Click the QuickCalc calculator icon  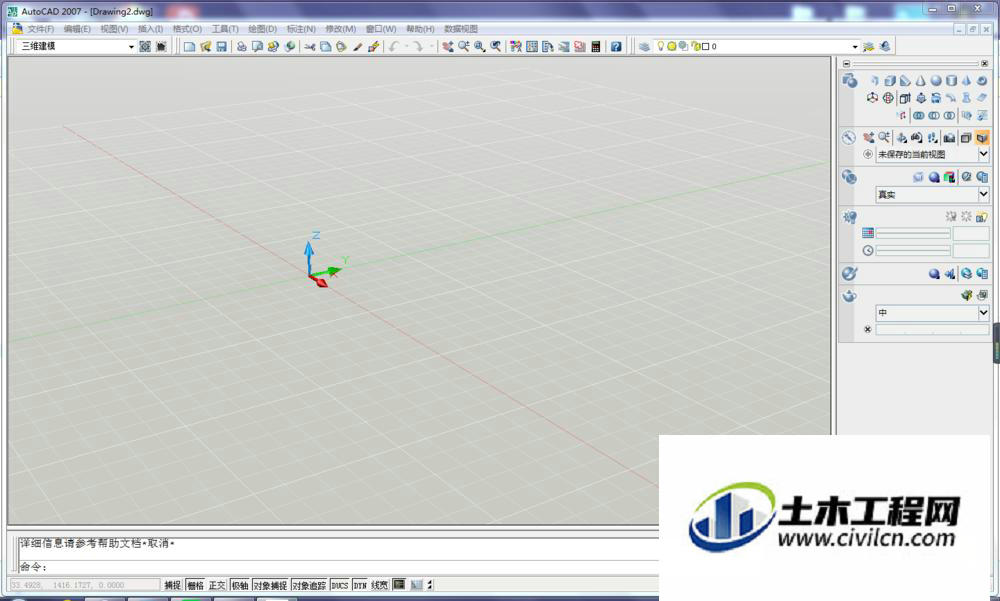pyautogui.click(x=596, y=47)
